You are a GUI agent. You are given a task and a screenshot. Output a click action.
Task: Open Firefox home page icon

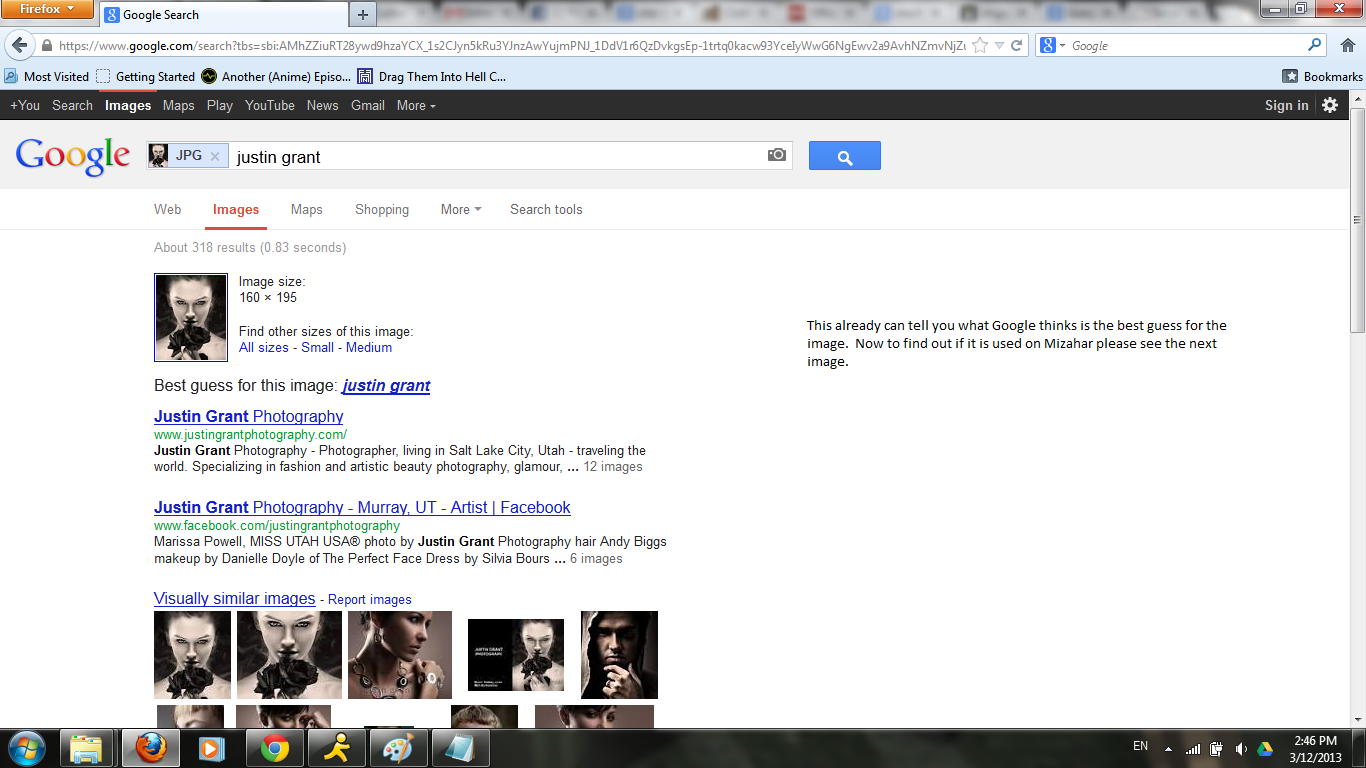(1347, 45)
